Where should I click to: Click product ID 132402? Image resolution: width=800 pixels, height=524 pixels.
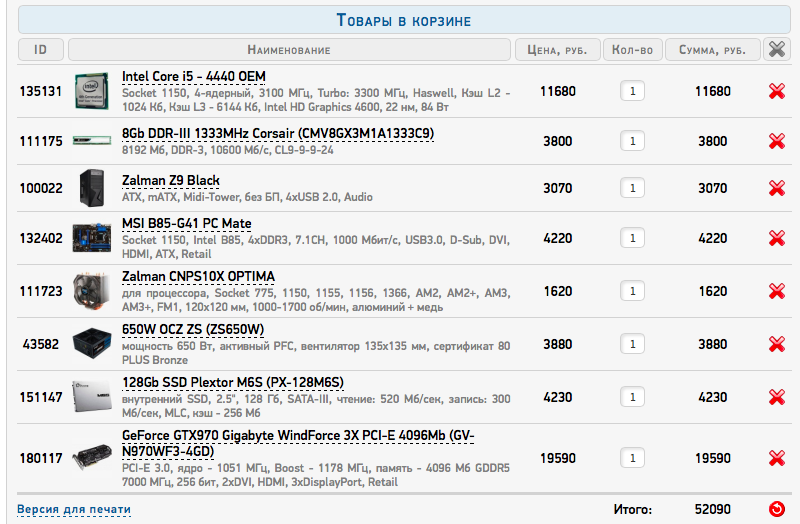pyautogui.click(x=41, y=238)
